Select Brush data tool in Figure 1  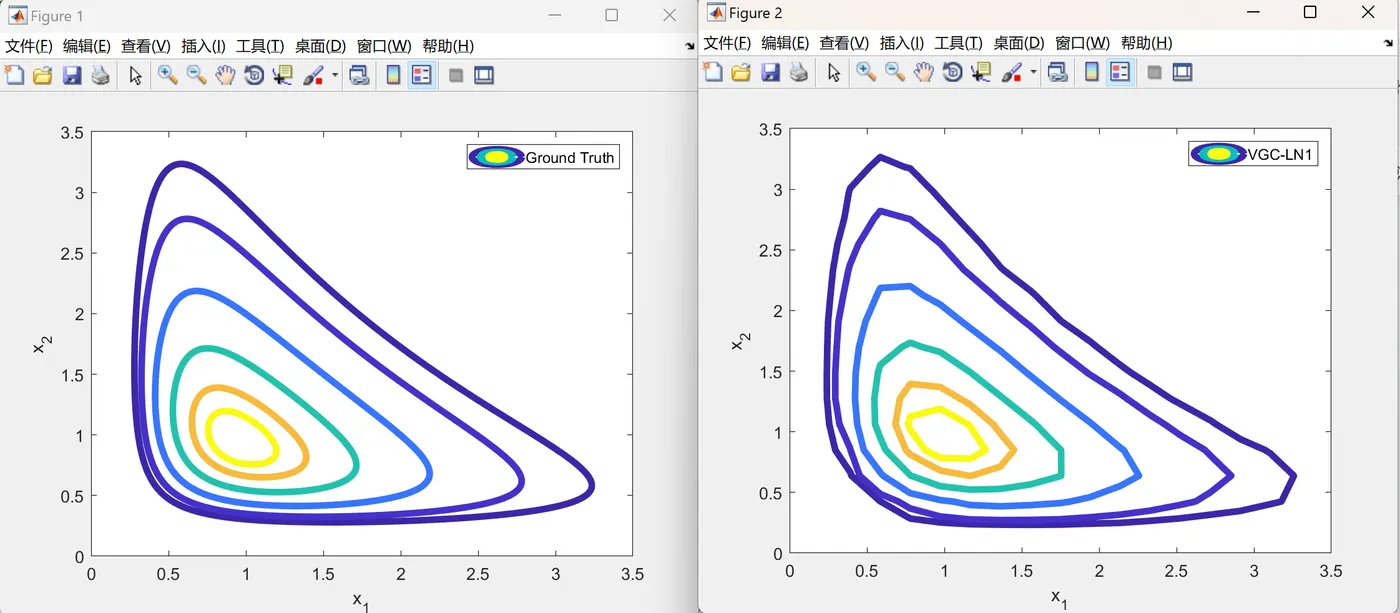pyautogui.click(x=314, y=75)
